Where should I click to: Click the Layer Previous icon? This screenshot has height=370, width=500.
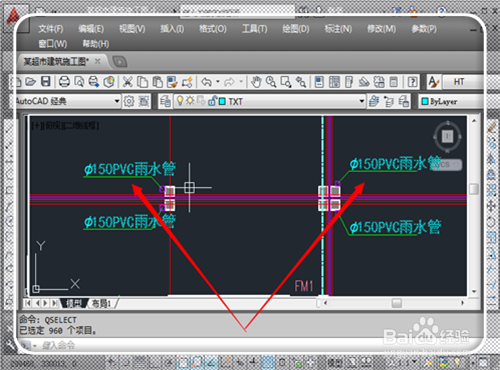coord(389,101)
